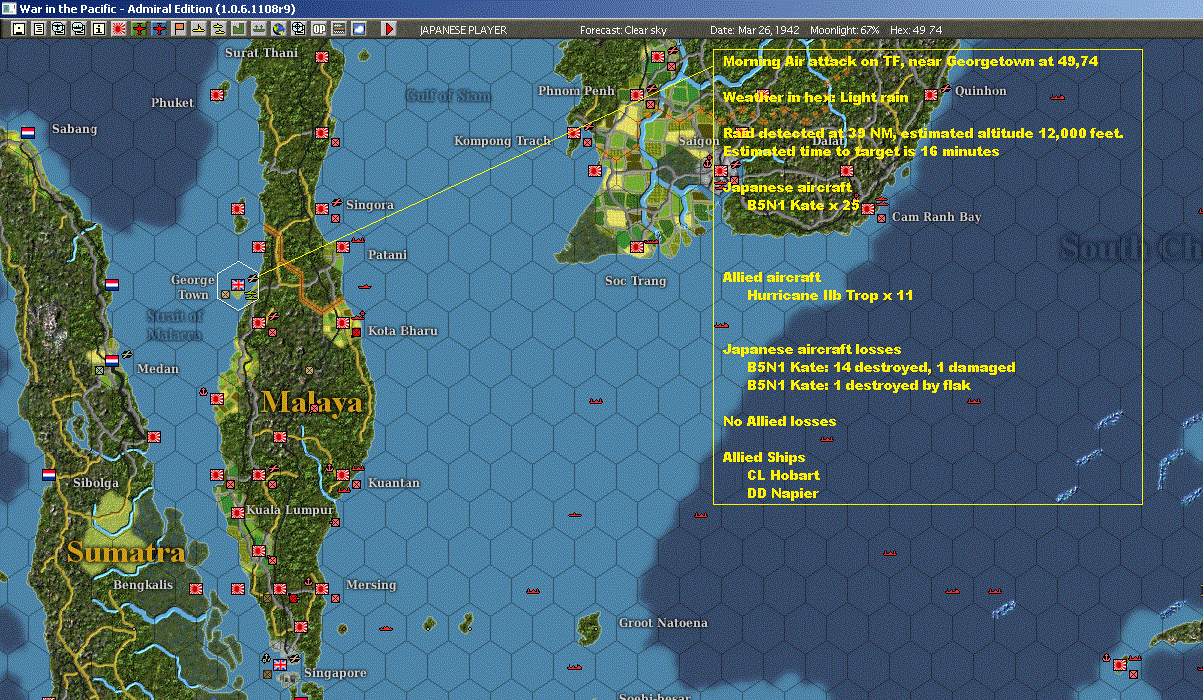Click 'B5N1 Kate: 1 destroyed by flak' line
Image resolution: width=1203 pixels, height=700 pixels.
[x=859, y=385]
